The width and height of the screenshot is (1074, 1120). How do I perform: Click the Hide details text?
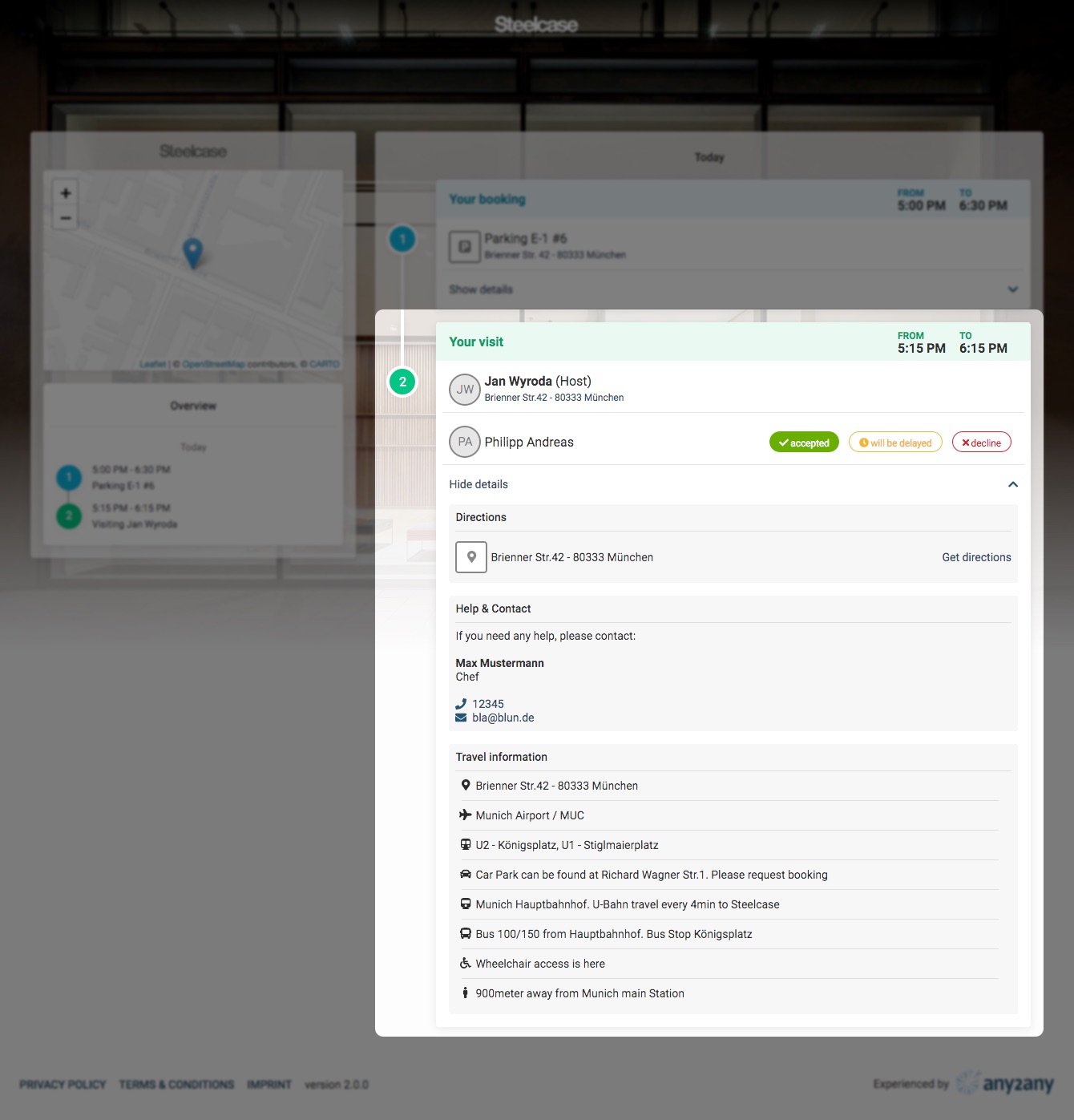[478, 484]
